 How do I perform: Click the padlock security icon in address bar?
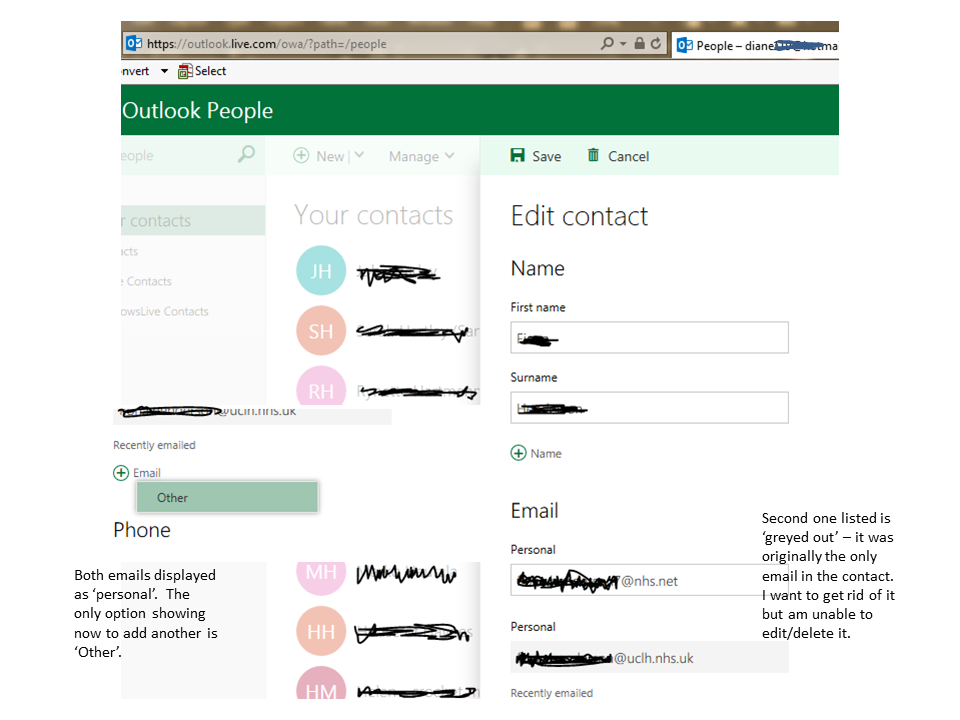639,43
